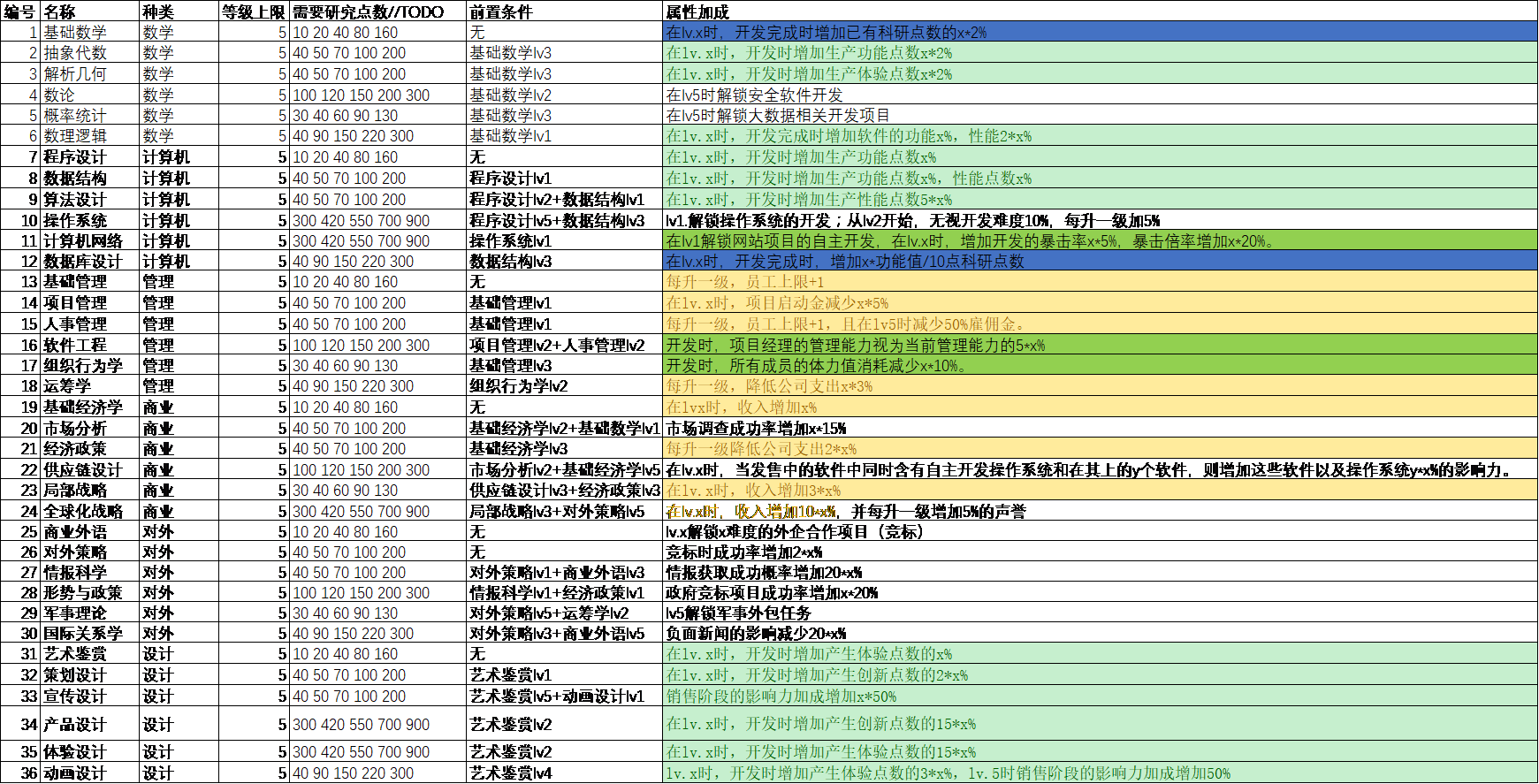
Task: Click the name cell 数论
Action: click(90, 95)
